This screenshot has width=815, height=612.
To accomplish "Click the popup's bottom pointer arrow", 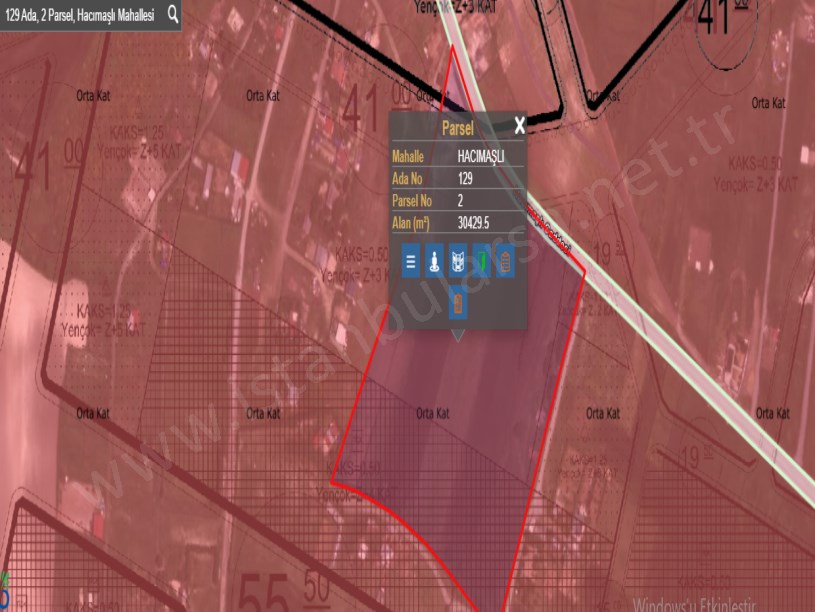I will (x=458, y=336).
